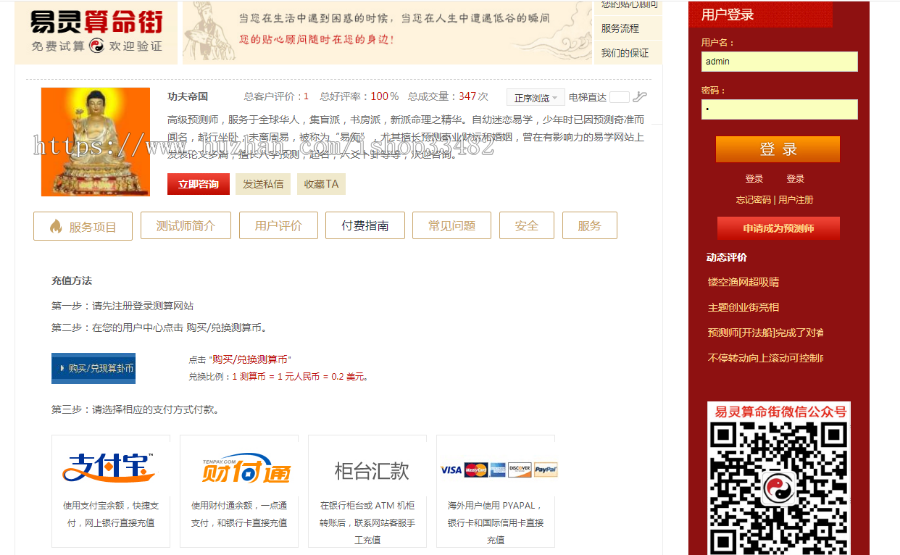The width and height of the screenshot is (900, 555).
Task: Click the 兑换比例 exchange rate line
Action: point(278,377)
